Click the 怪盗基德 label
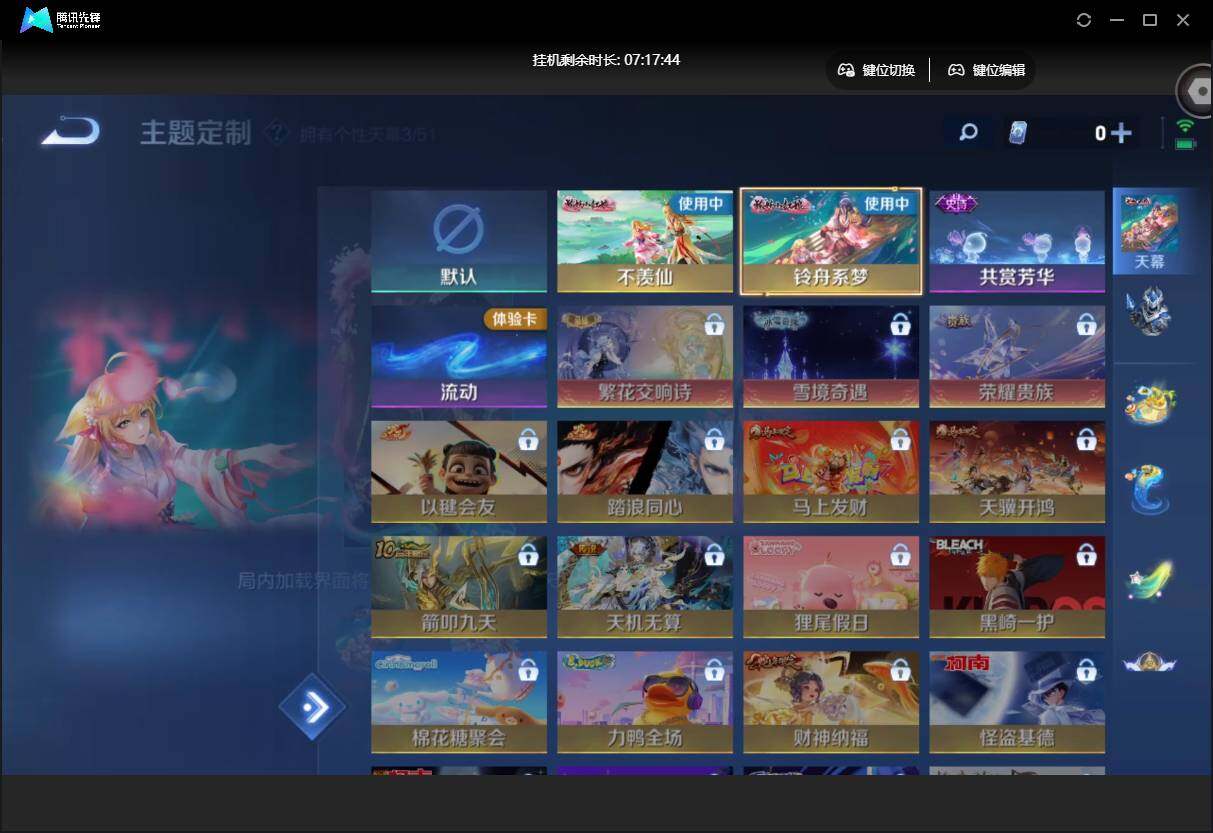The image size is (1213, 833). click(x=1017, y=739)
